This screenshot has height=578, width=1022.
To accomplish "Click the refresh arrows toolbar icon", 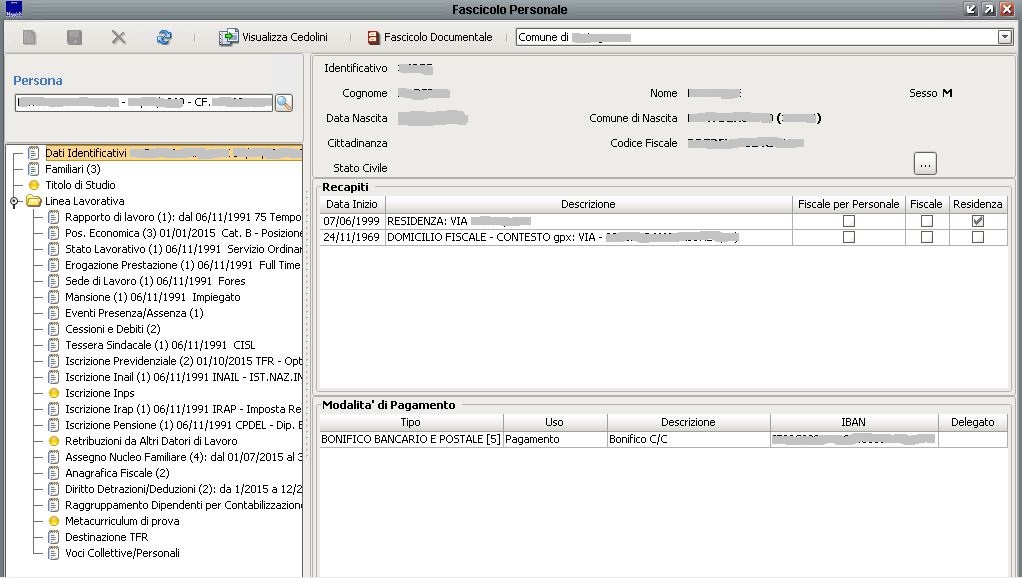I will [164, 37].
